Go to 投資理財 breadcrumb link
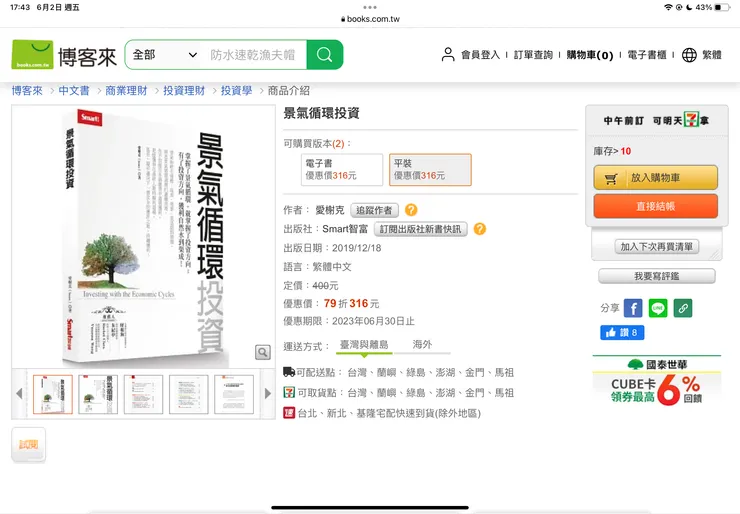The image size is (740, 514). [184, 91]
